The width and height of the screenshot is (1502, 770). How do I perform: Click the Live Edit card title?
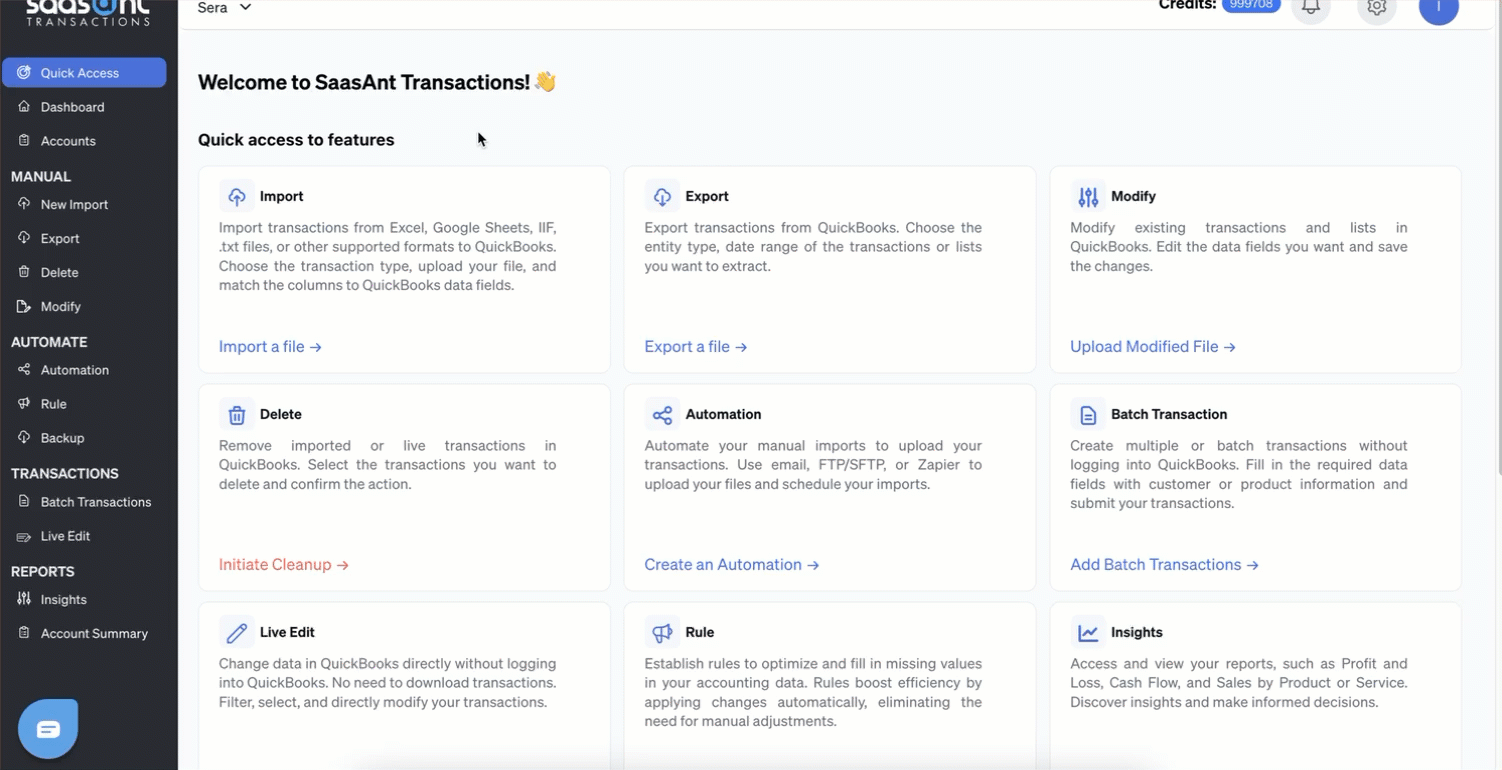pyautogui.click(x=287, y=632)
